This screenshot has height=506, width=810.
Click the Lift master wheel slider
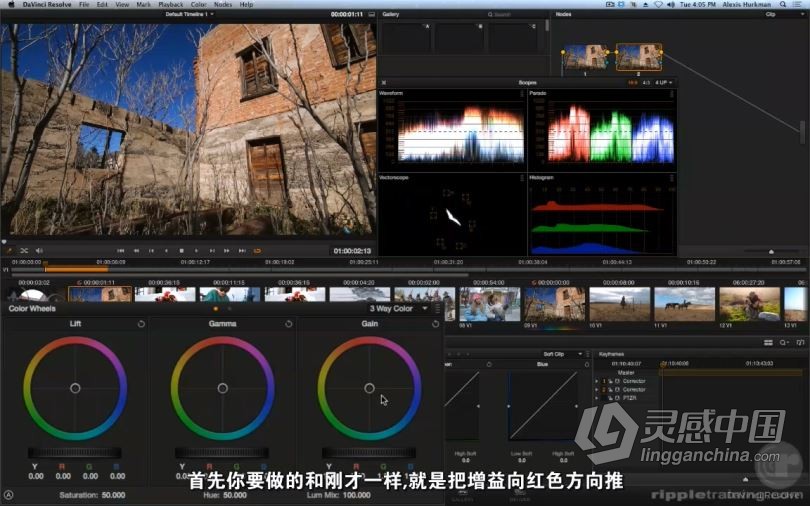[75, 453]
